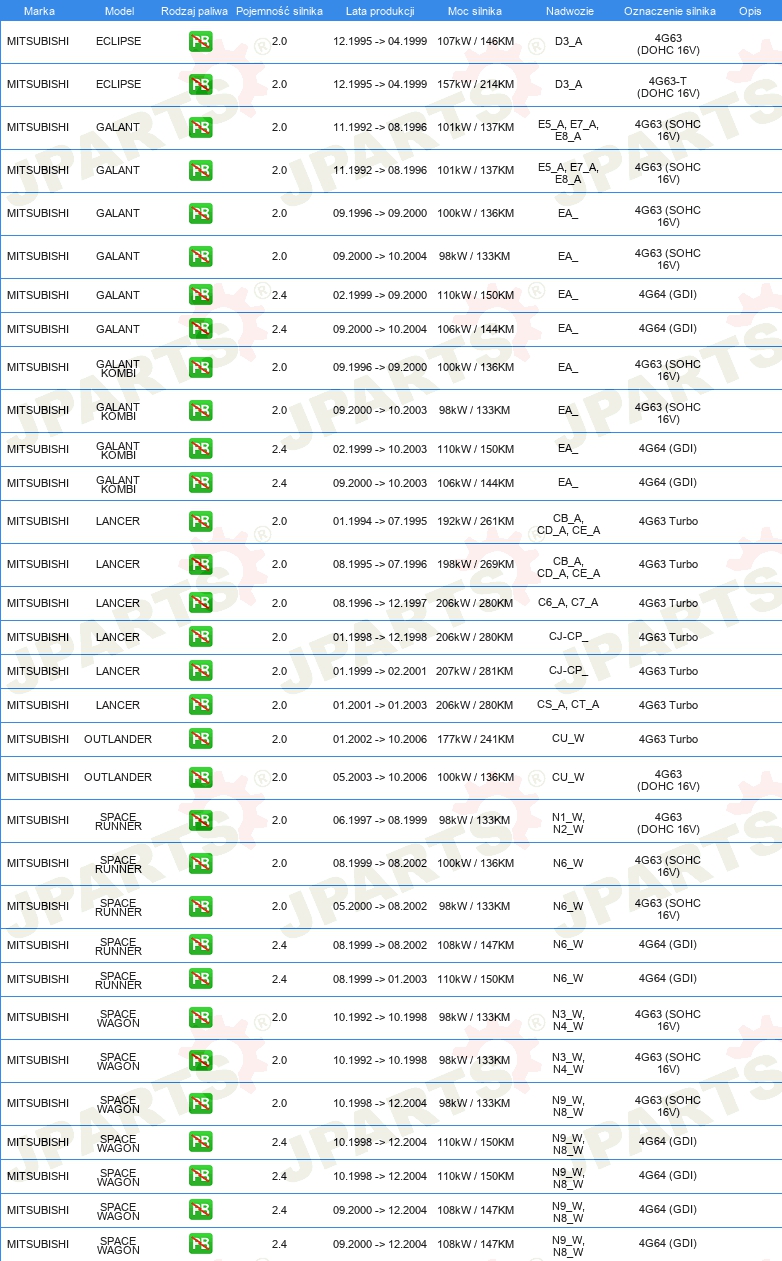
Task: Click the Opis column header
Action: pyautogui.click(x=750, y=11)
